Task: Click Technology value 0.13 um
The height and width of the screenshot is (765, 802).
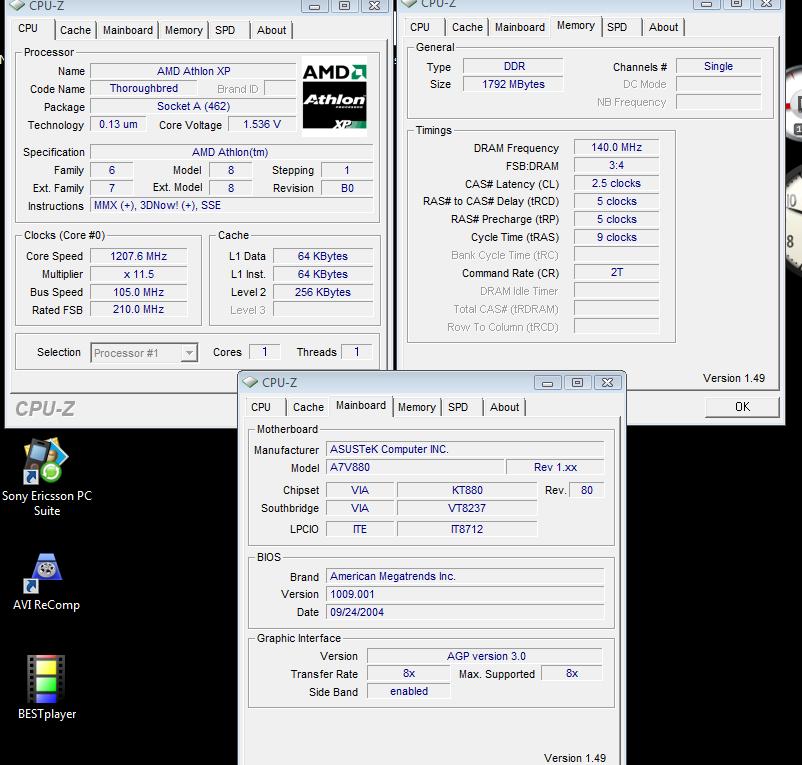Action: coord(118,124)
